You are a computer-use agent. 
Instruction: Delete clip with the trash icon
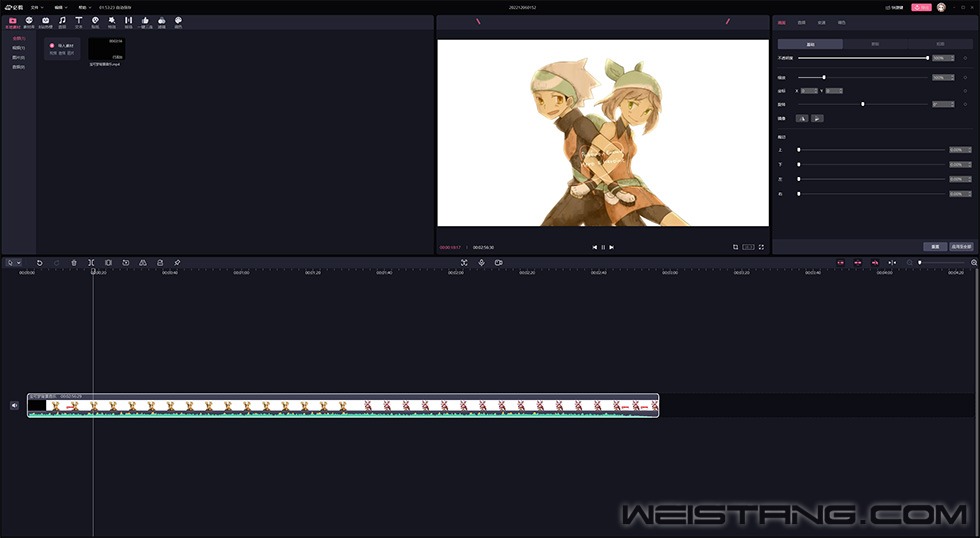pos(73,262)
